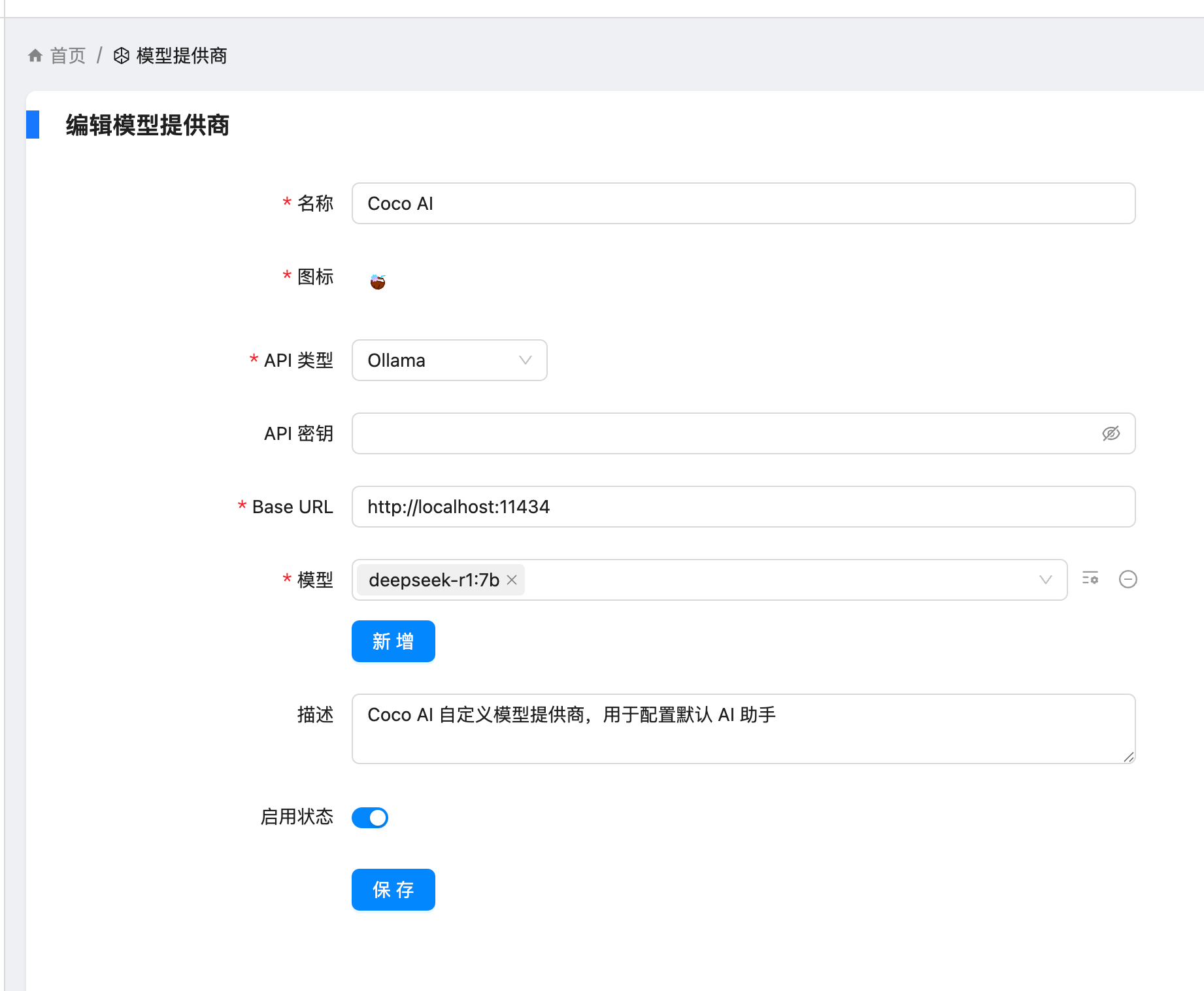
Task: Click the 新增 button to add a model
Action: point(393,641)
